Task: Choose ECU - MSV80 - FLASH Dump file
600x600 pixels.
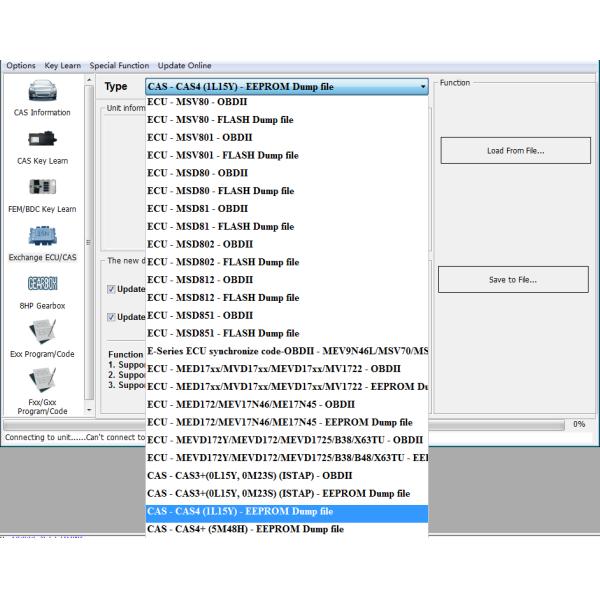Action: [x=287, y=120]
